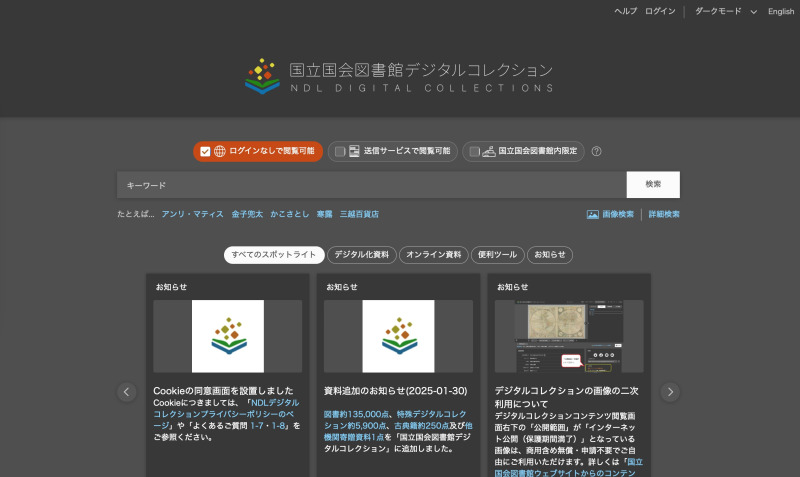Click example keyword 金子兜太
This screenshot has height=477, width=800.
[247, 214]
